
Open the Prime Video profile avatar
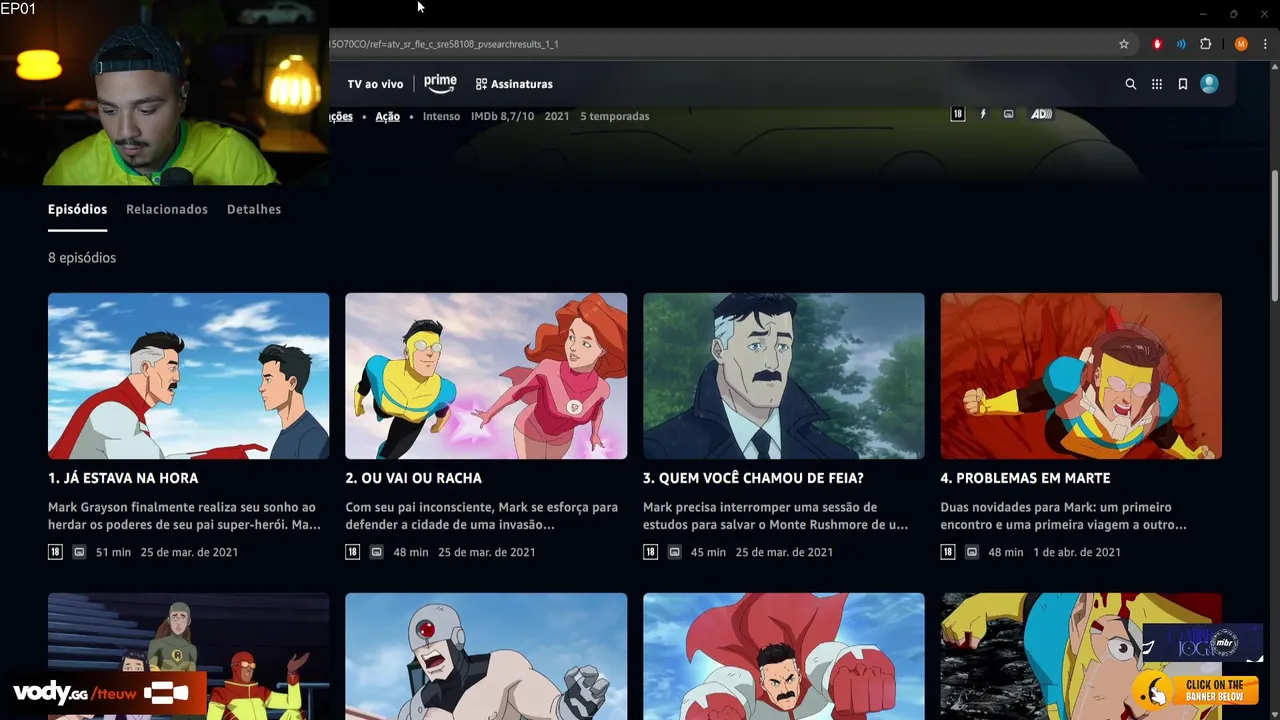click(1209, 84)
